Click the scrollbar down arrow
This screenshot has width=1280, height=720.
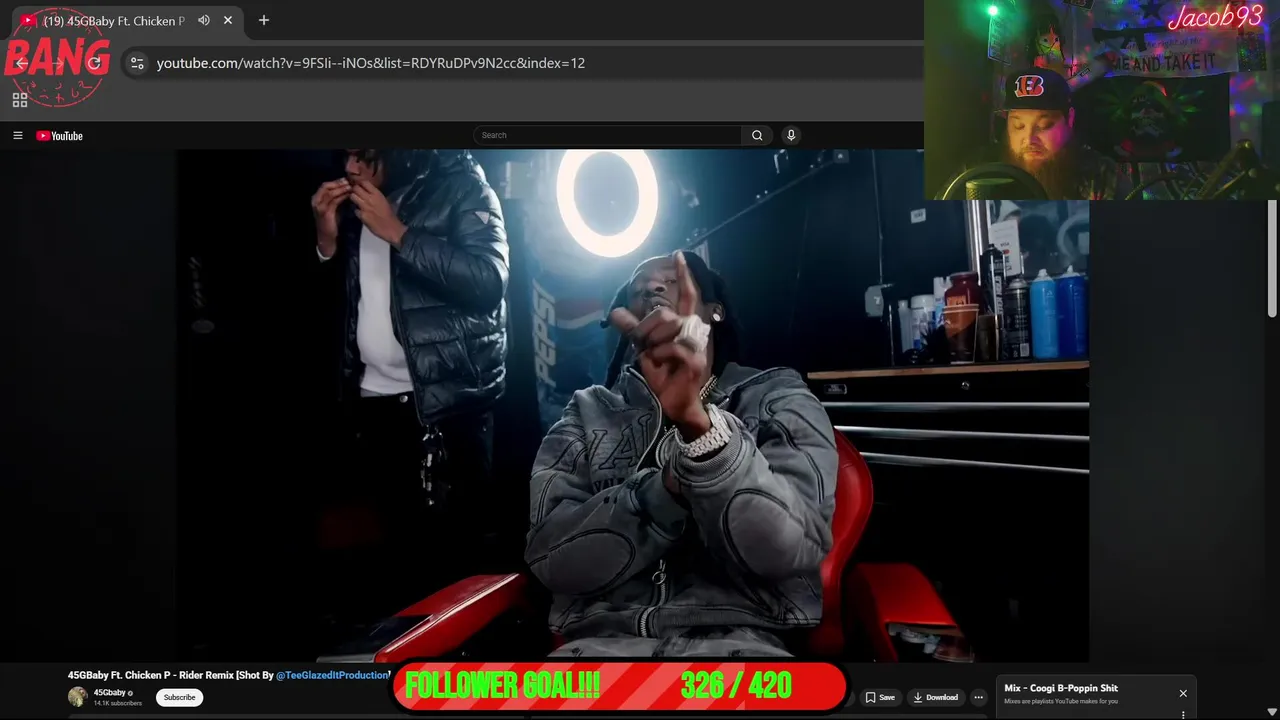point(1272,712)
